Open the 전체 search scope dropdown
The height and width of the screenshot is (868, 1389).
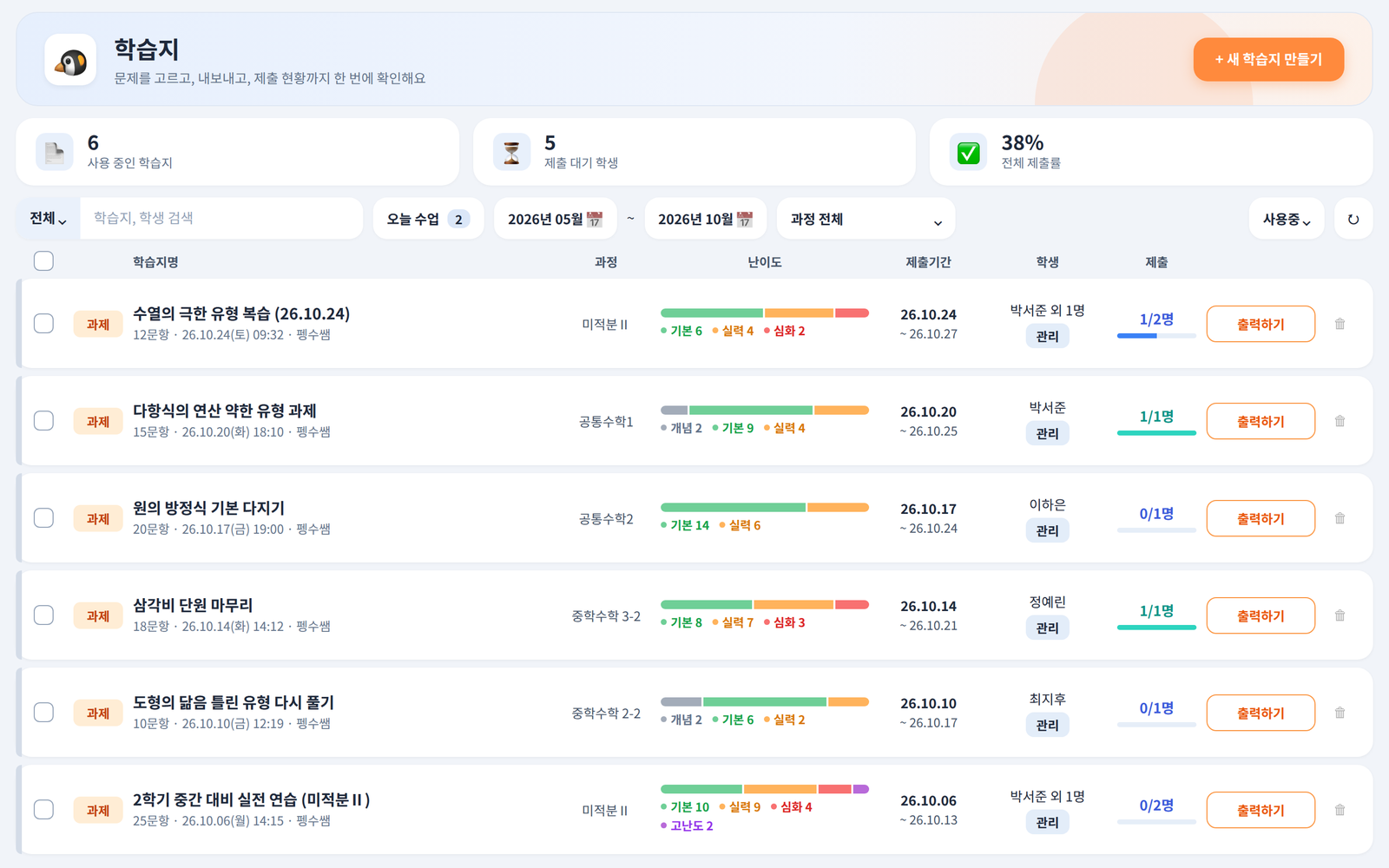point(49,219)
